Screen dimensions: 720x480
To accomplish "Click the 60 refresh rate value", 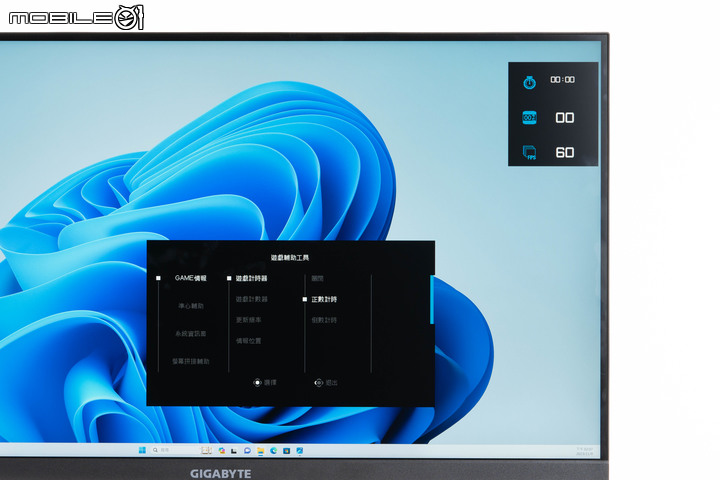I will point(565,152).
